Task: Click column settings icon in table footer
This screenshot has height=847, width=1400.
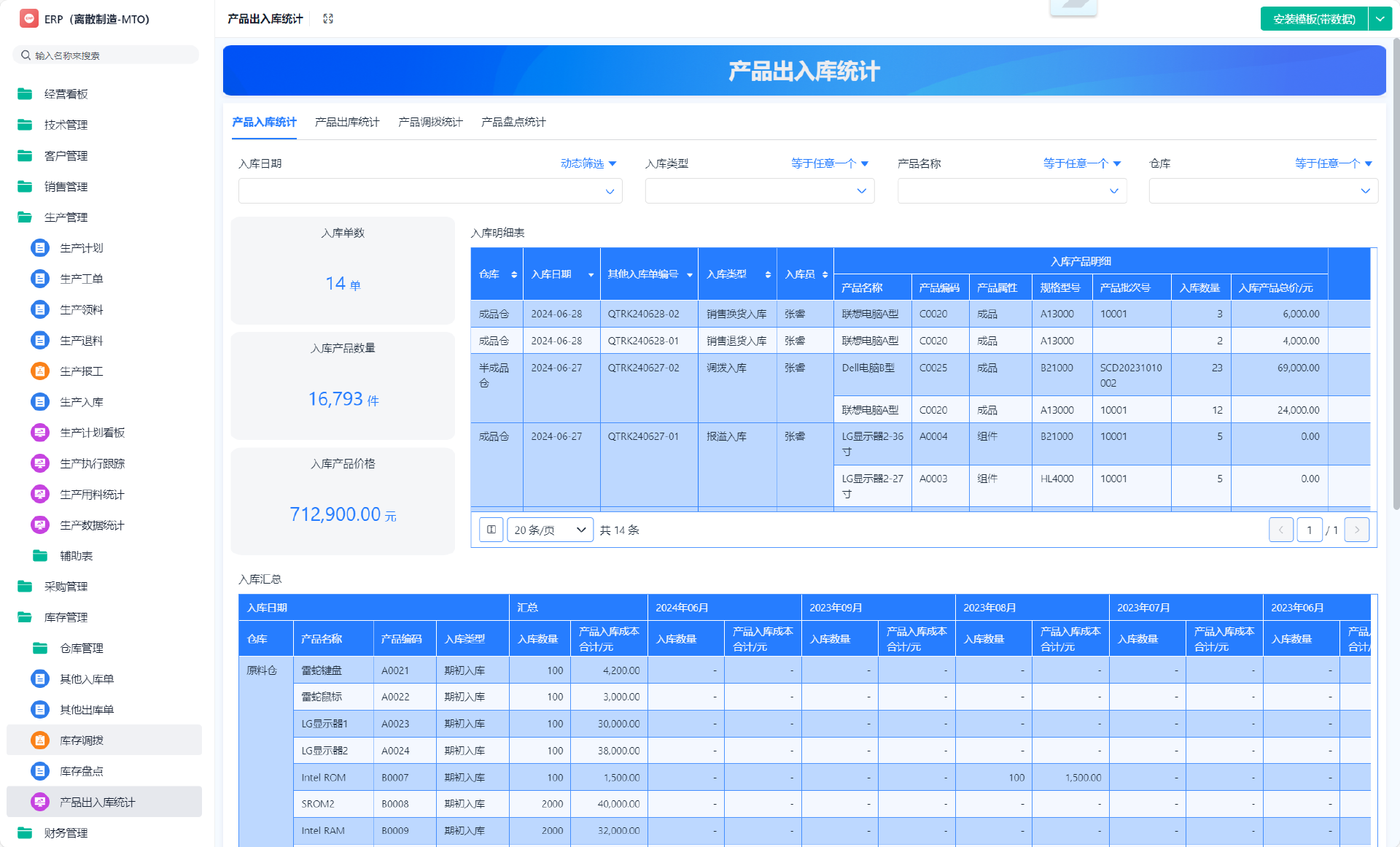Action: (491, 530)
